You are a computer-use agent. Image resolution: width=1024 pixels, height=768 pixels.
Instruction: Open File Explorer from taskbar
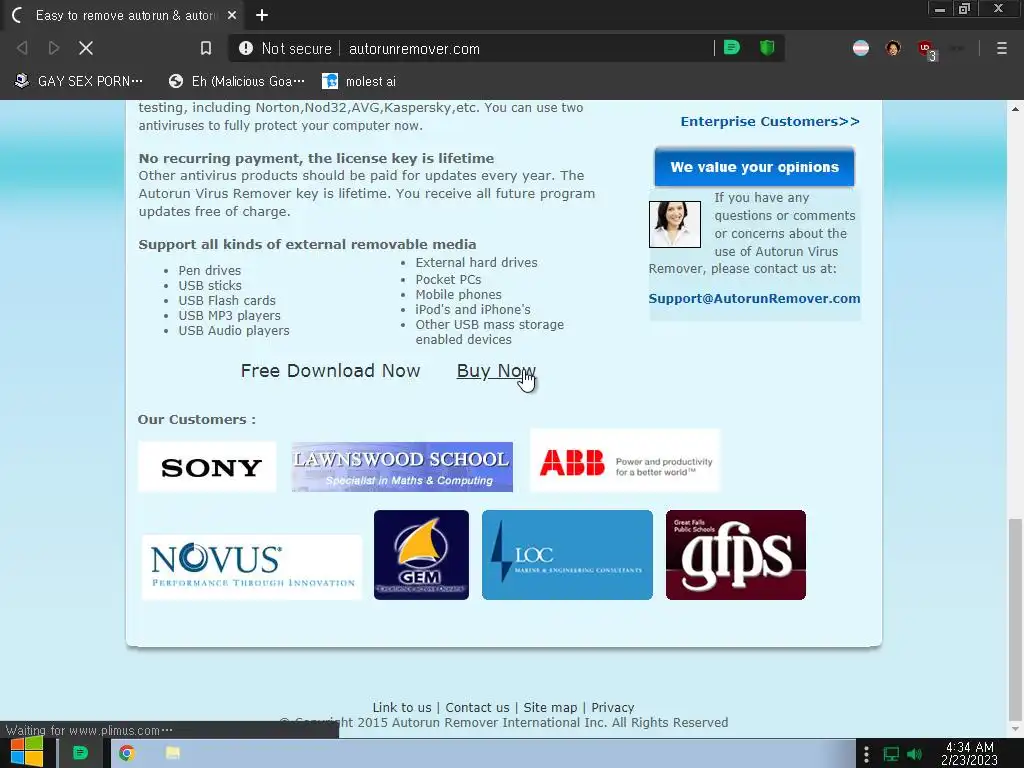[x=172, y=753]
